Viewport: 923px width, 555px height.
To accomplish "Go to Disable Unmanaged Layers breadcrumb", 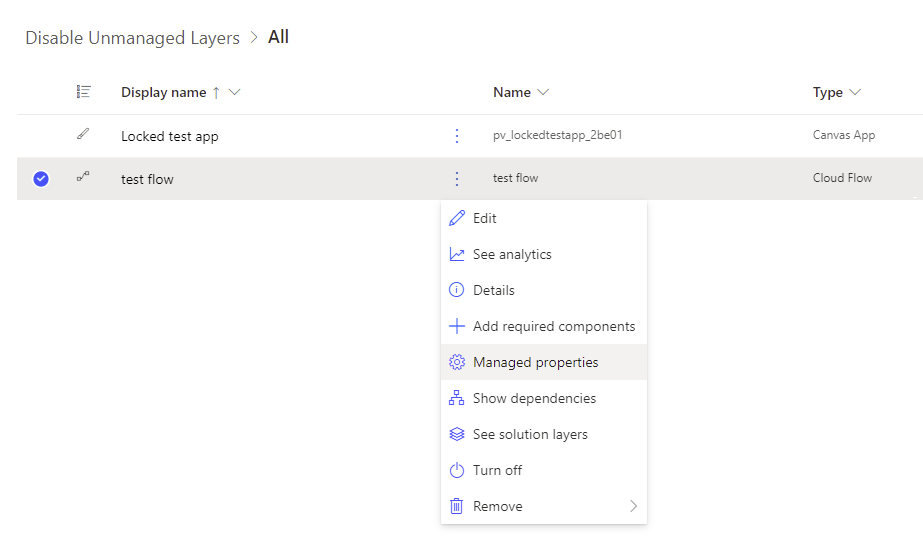I will click(132, 38).
